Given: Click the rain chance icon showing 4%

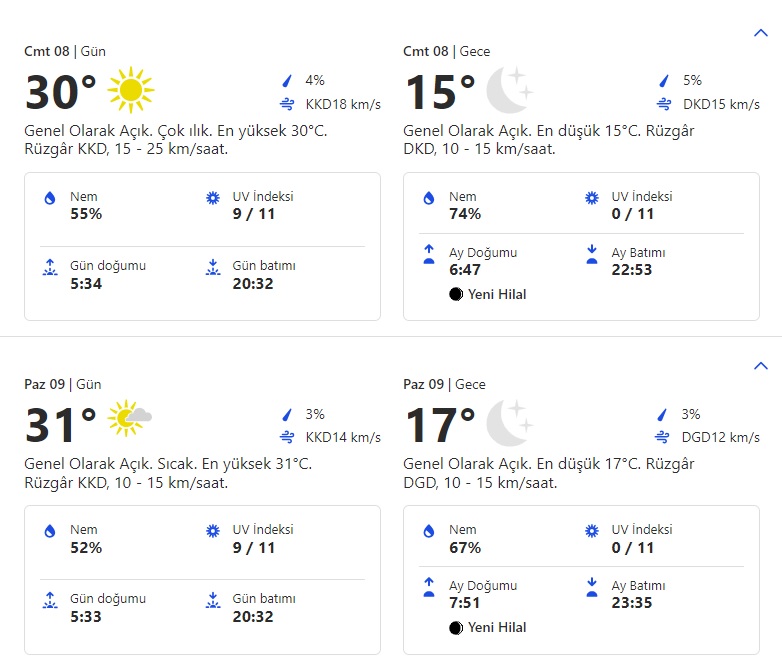Looking at the screenshot, I should click(x=287, y=81).
